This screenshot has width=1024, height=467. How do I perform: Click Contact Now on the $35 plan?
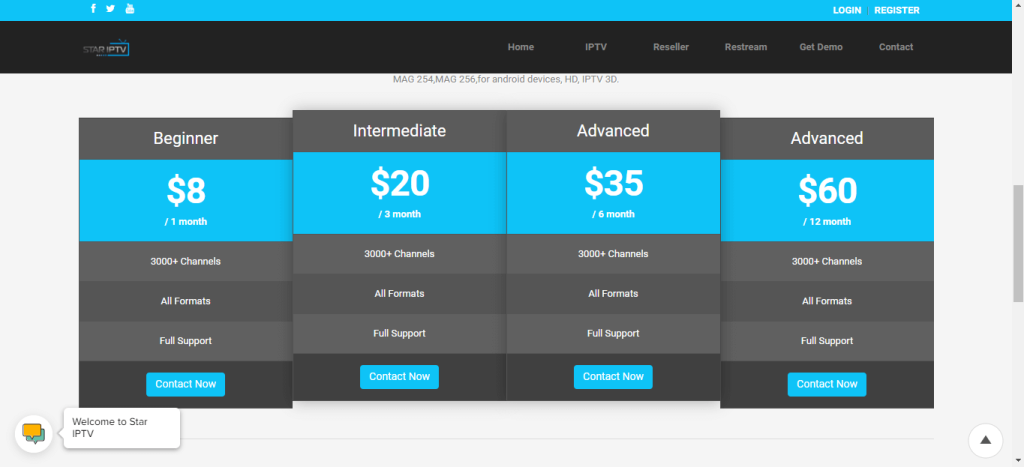tap(613, 377)
